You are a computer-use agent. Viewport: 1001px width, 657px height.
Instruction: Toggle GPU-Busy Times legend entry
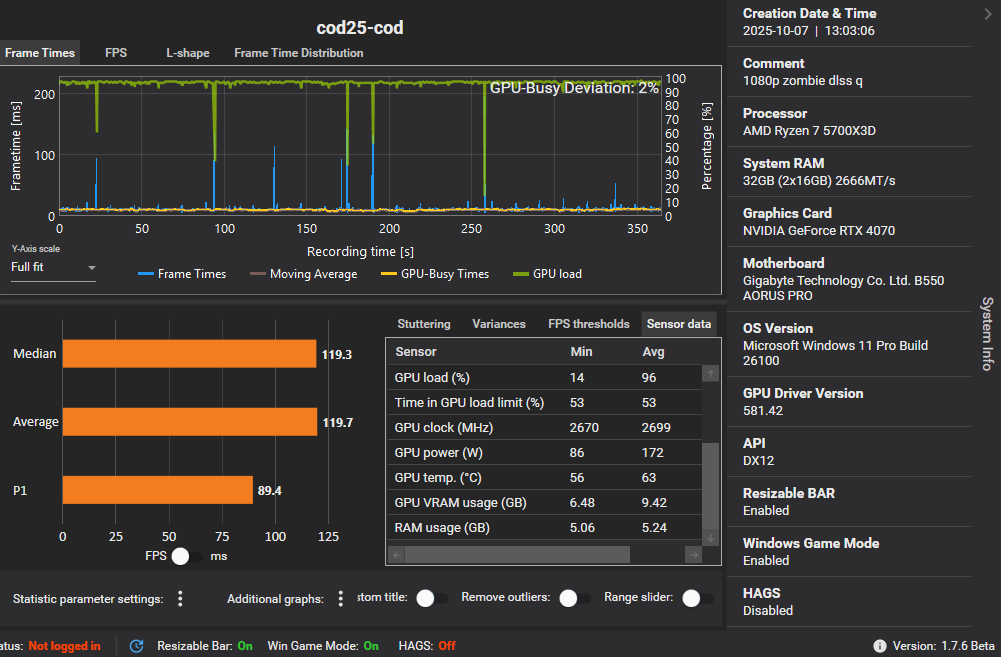click(435, 274)
